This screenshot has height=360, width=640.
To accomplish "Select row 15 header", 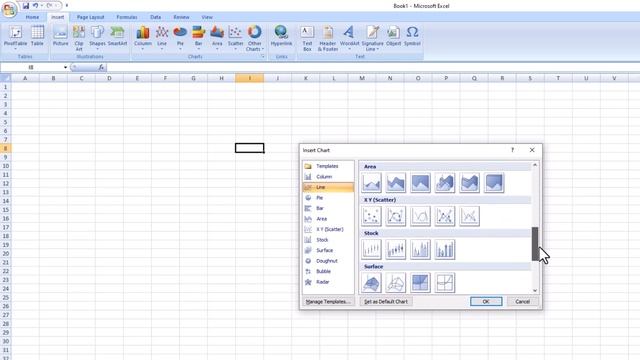I will point(5,210).
